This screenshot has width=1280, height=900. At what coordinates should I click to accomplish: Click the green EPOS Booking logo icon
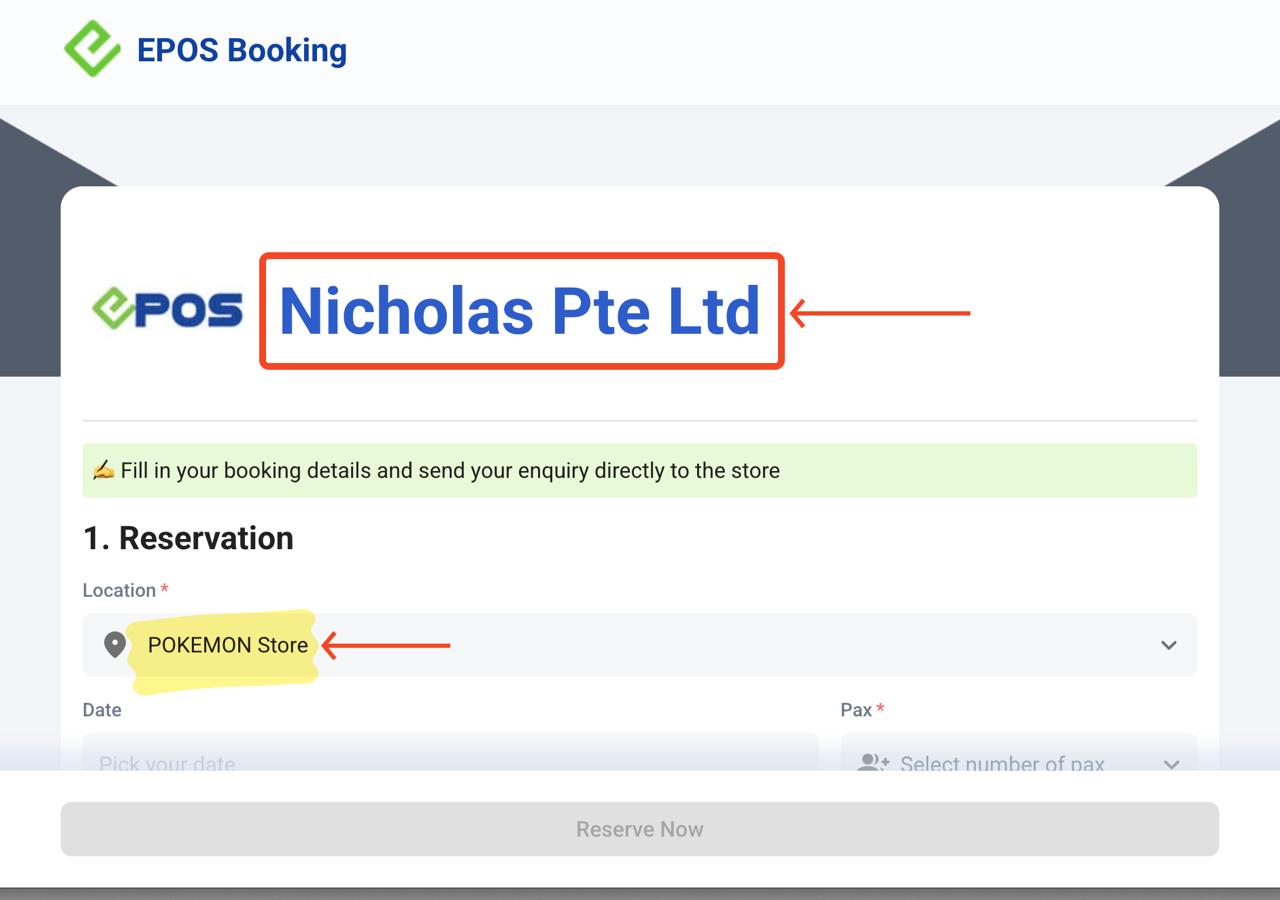pos(92,48)
